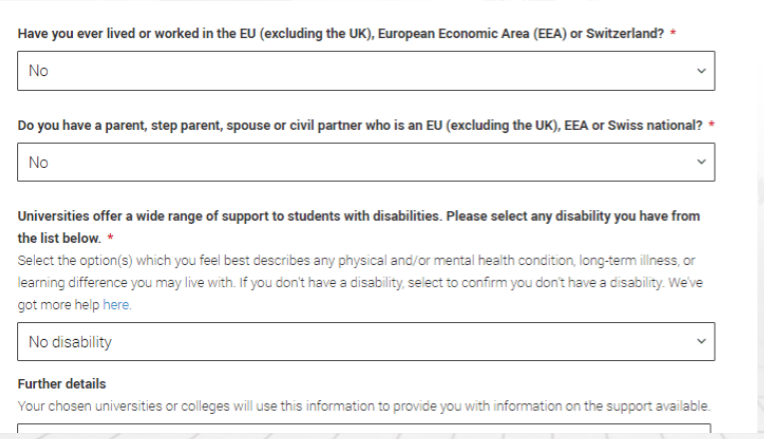764x439 pixels.
Task: Click the chevron arrow on the Swiss national dropdown
Action: click(701, 162)
